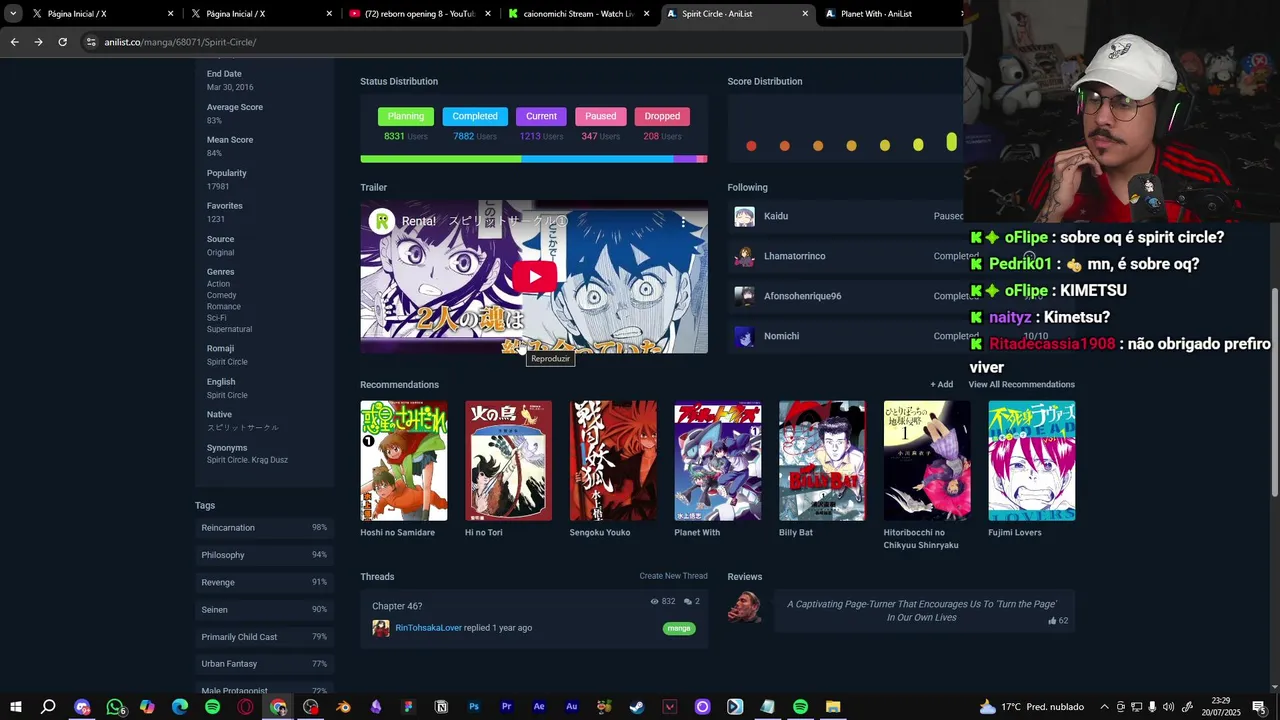Viewport: 1280px width, 720px height.
Task: Go forward using the browser forward arrow
Action: [38, 42]
